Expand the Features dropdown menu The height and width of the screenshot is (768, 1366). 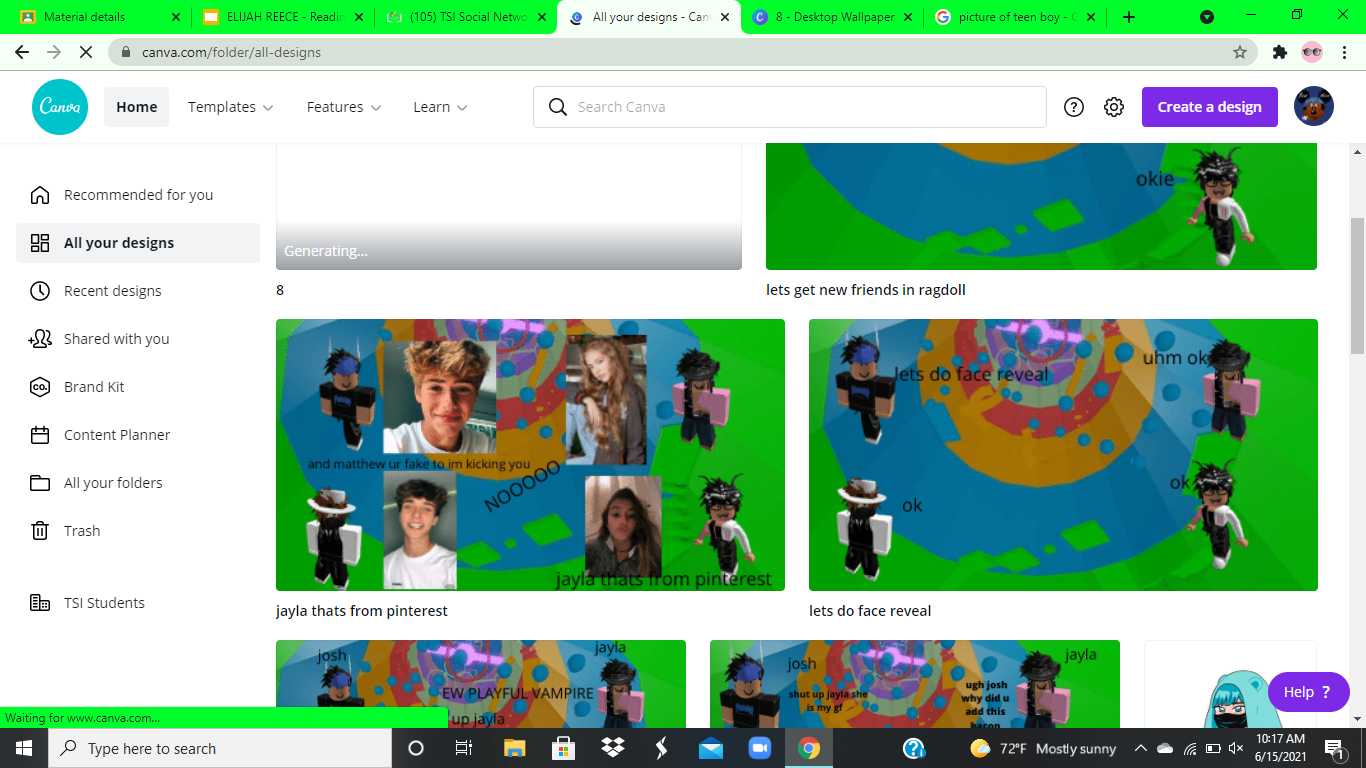(x=343, y=107)
